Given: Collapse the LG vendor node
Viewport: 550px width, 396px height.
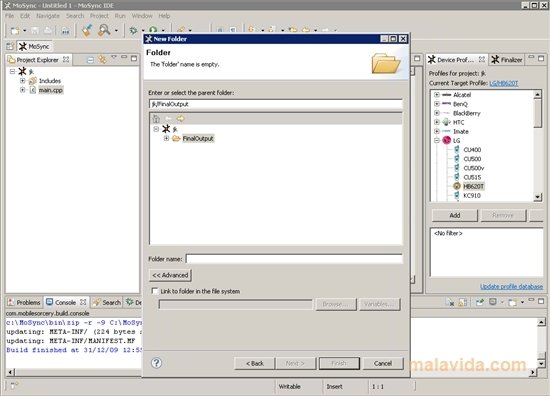Looking at the screenshot, I should [437, 140].
